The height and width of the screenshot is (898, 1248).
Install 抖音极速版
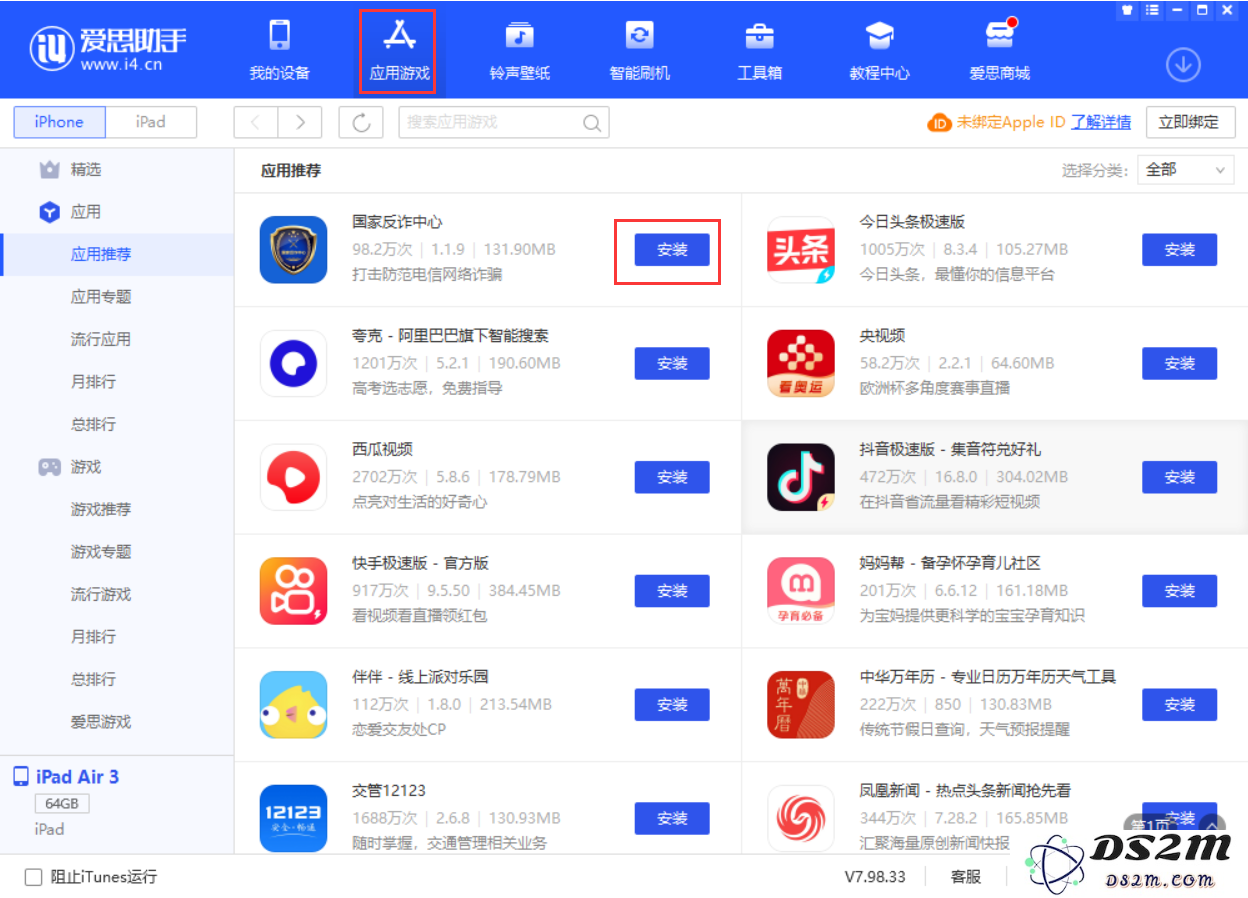(x=1180, y=478)
